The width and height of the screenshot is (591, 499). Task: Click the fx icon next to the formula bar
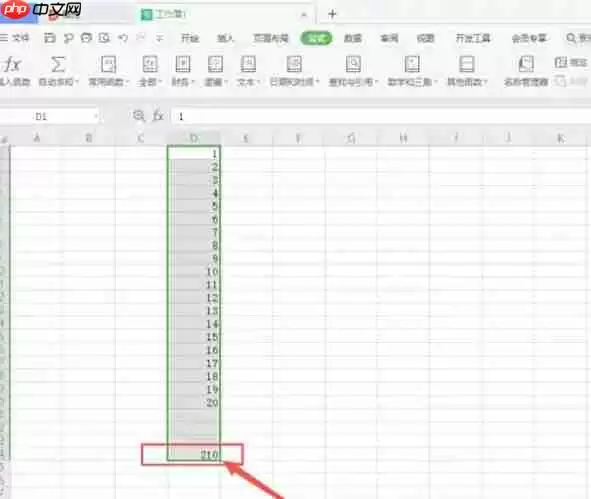(158, 116)
